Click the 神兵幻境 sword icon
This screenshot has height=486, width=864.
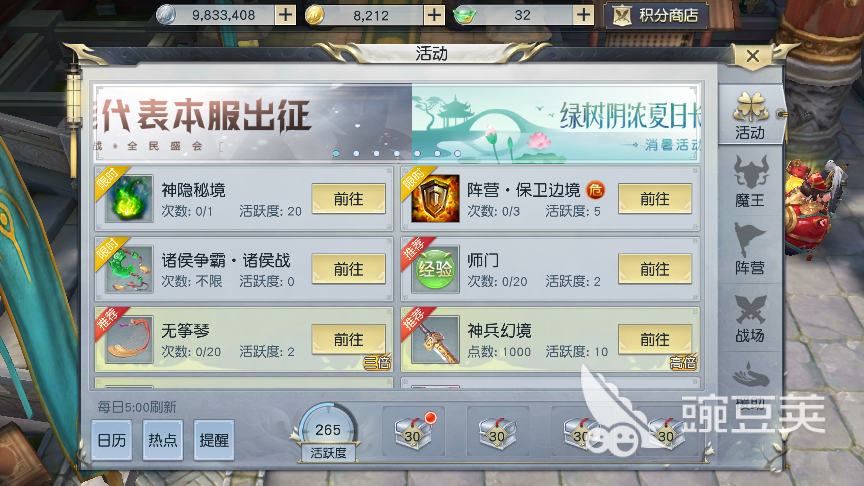point(435,339)
